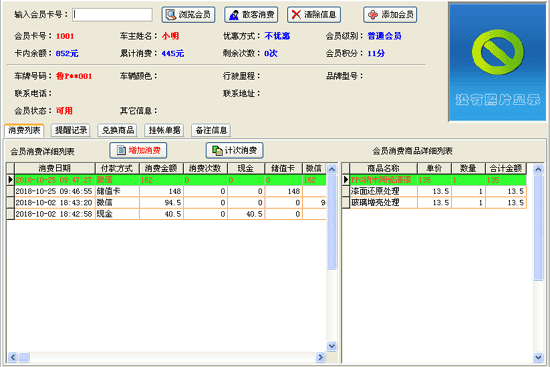Click the vertical scrollbar thumb of consumption list
The height and width of the screenshot is (367, 550).
click(x=331, y=222)
